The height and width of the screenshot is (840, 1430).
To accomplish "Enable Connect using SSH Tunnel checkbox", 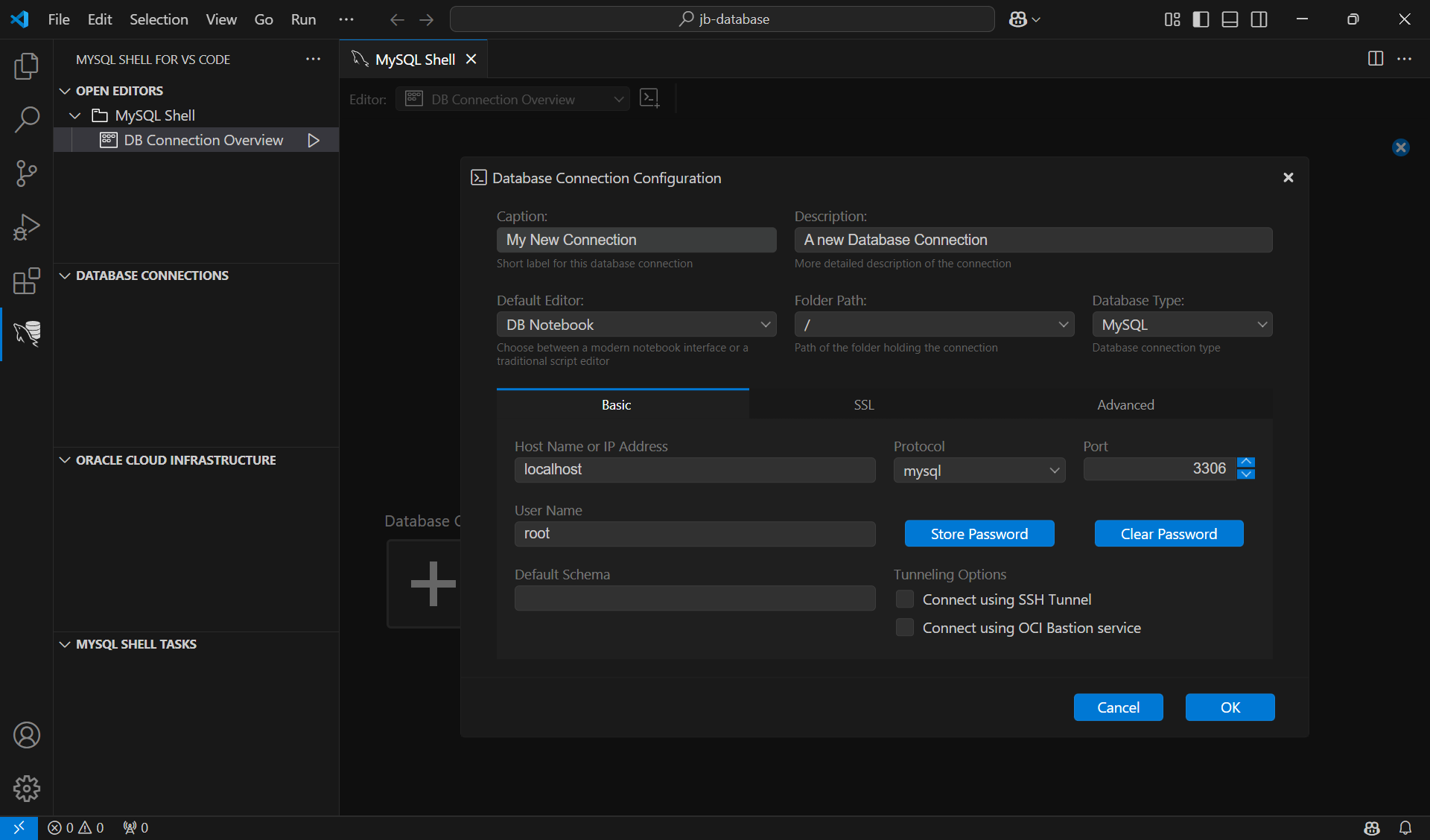I will click(905, 599).
